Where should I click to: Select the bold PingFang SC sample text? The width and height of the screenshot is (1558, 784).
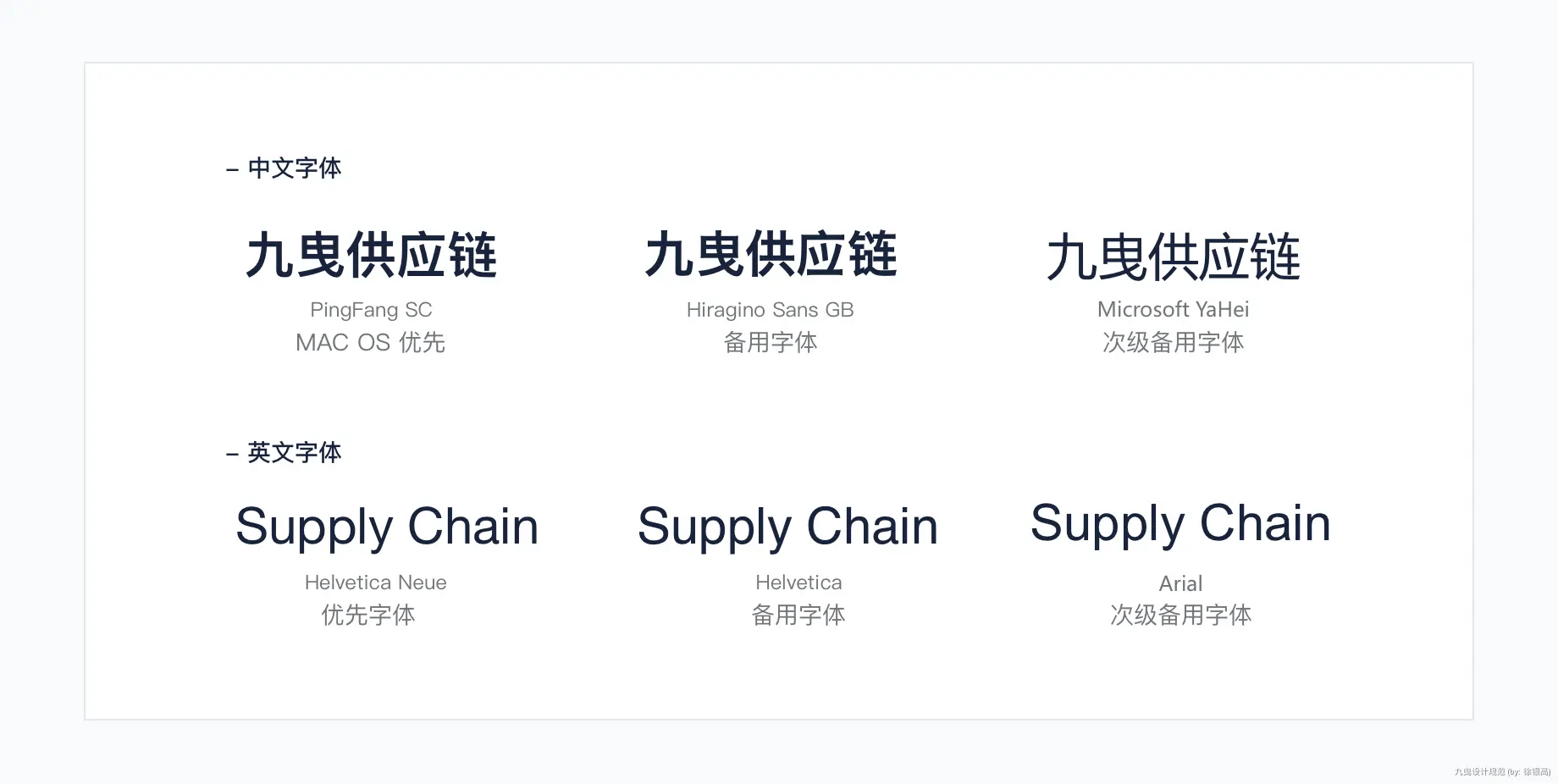point(371,255)
